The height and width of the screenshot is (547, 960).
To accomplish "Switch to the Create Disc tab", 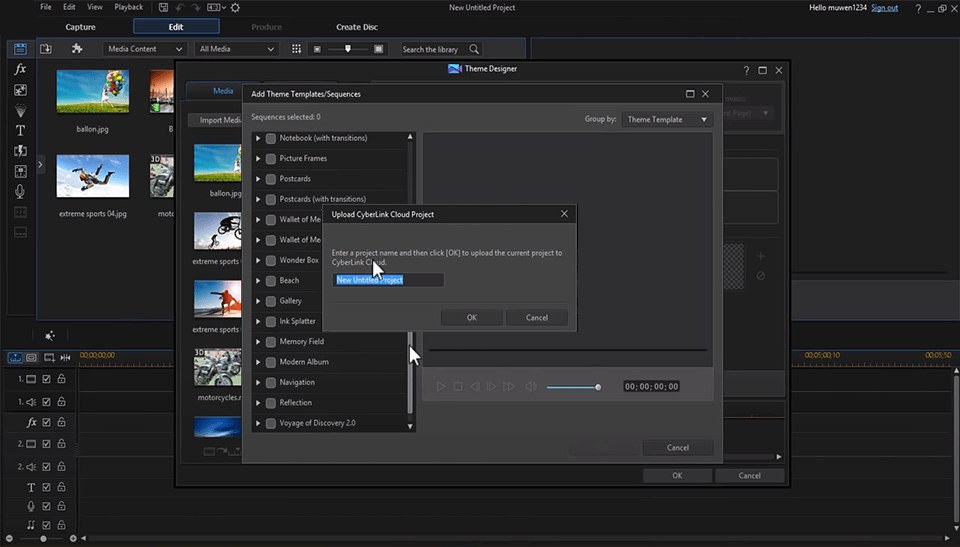I will [357, 27].
